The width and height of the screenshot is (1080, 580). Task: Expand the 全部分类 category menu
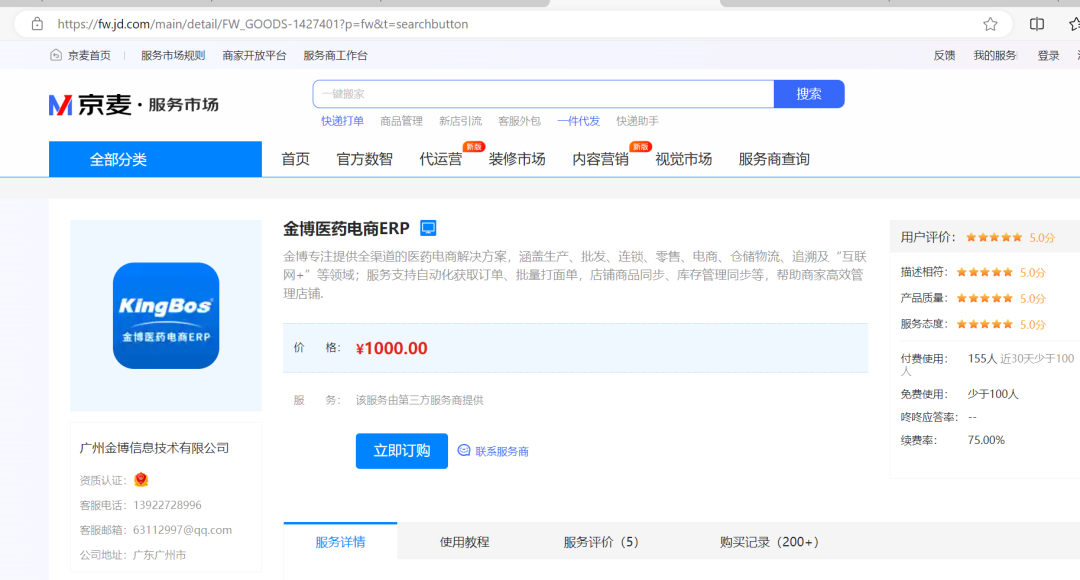(x=155, y=159)
